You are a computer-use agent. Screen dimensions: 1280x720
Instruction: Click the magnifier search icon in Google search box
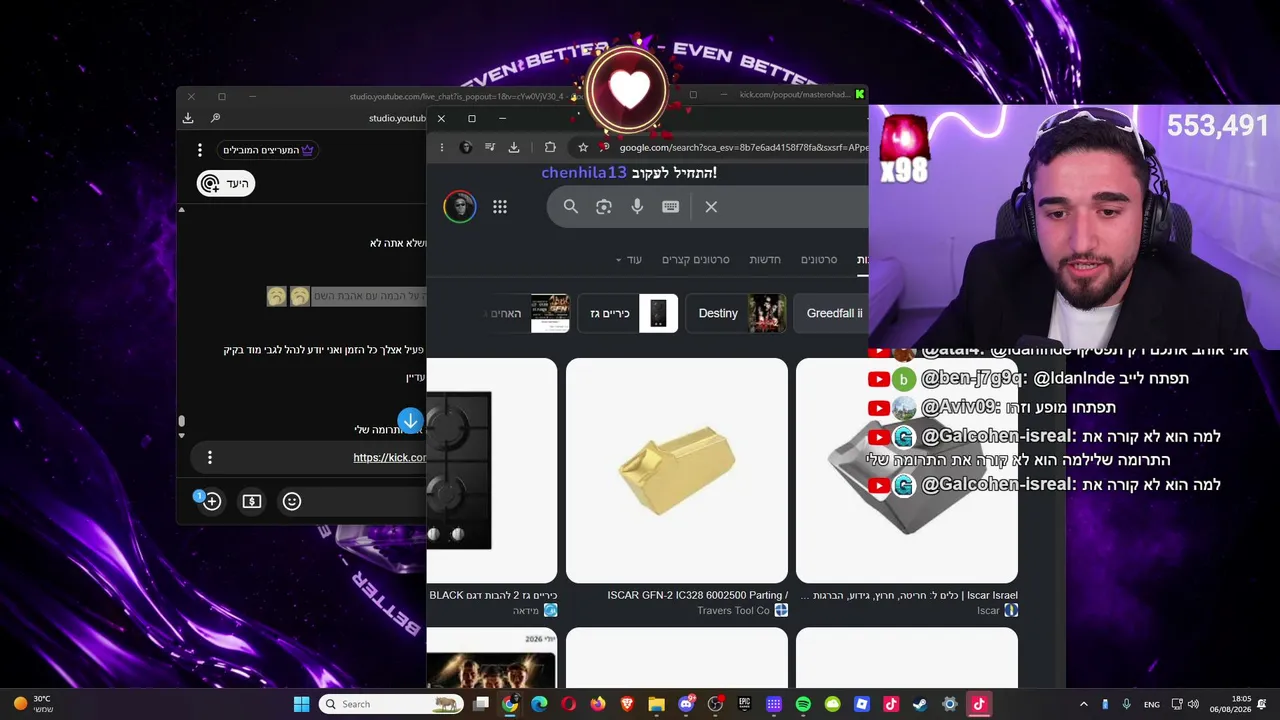click(571, 206)
